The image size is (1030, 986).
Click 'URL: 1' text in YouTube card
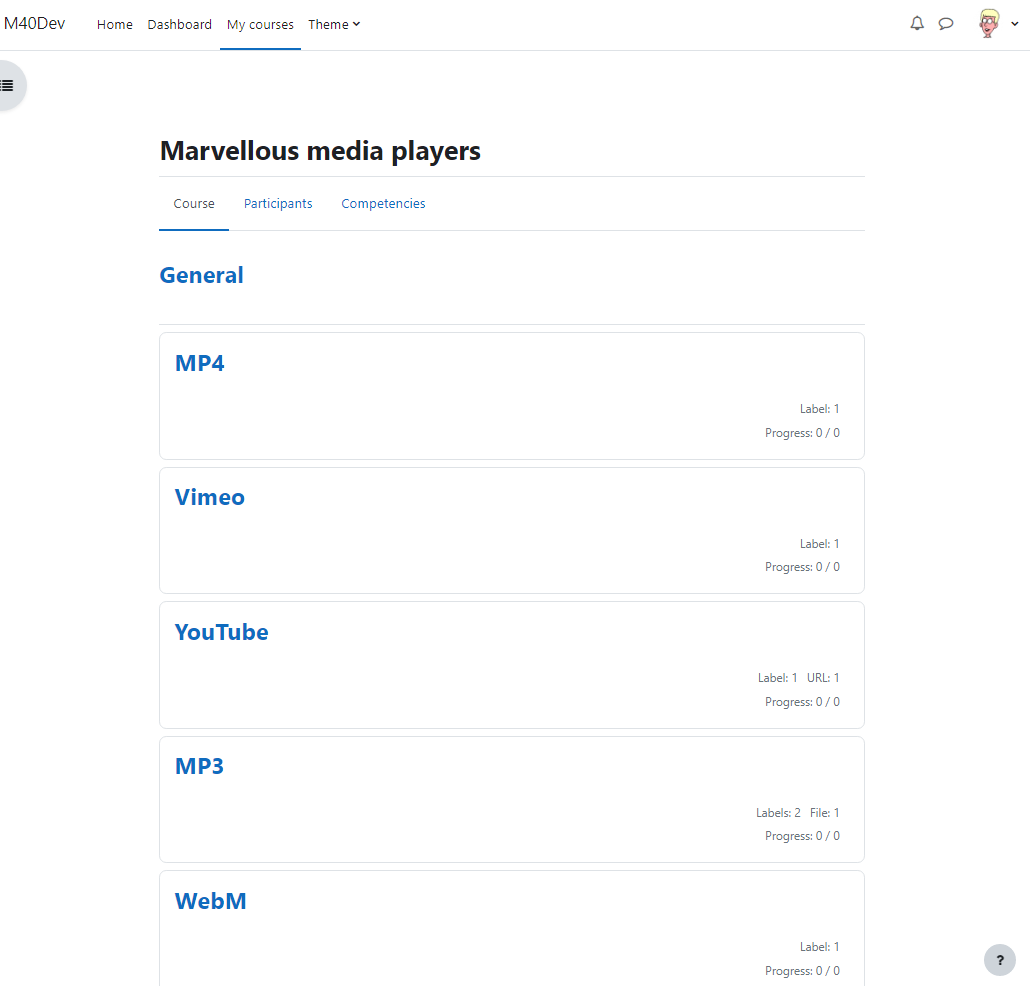tap(823, 678)
